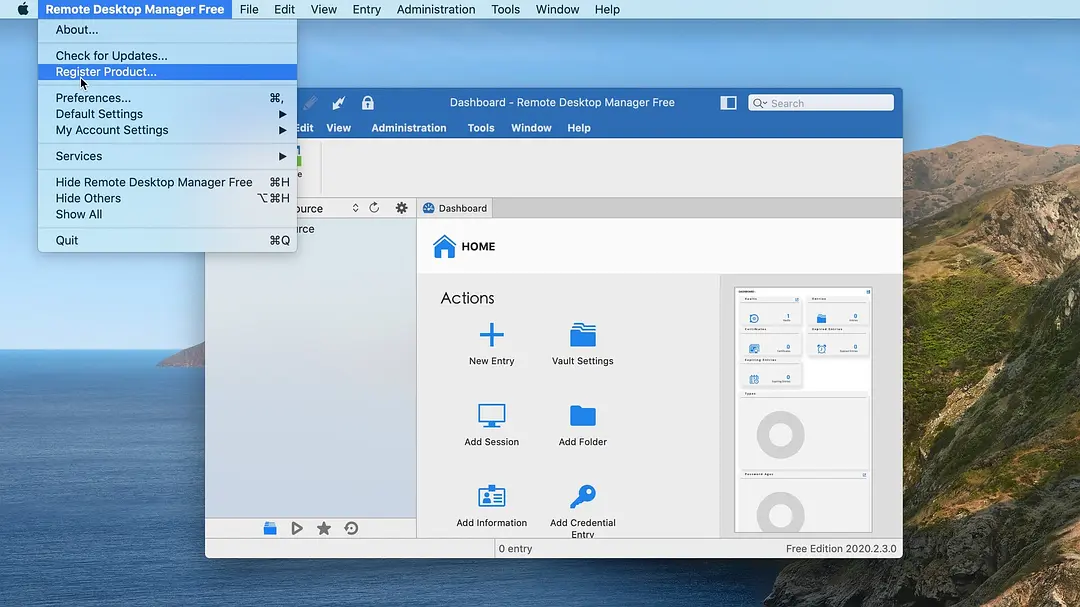
Task: Expand the Services submenu
Action: [167, 156]
